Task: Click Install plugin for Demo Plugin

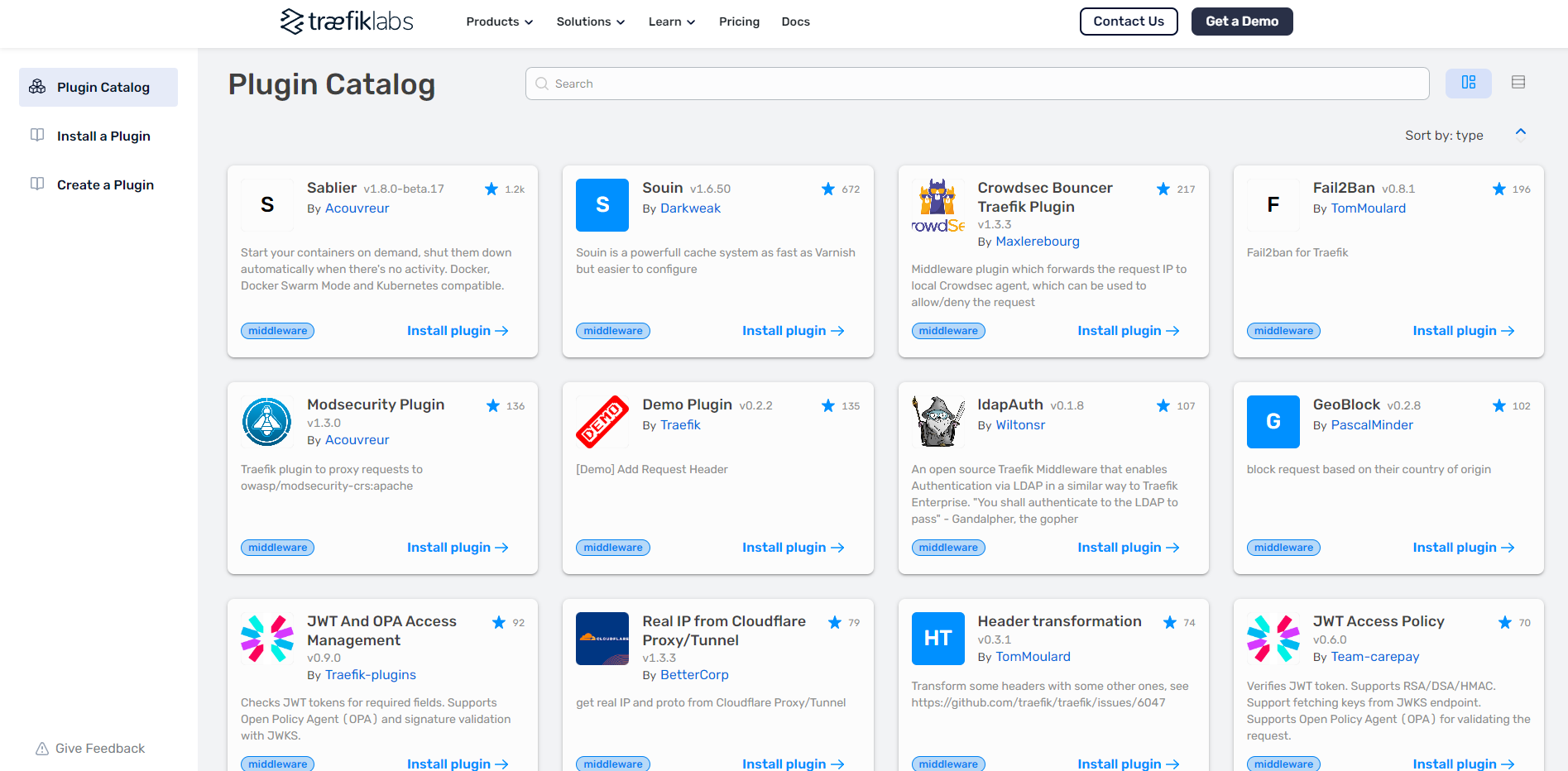Action: 793,548
